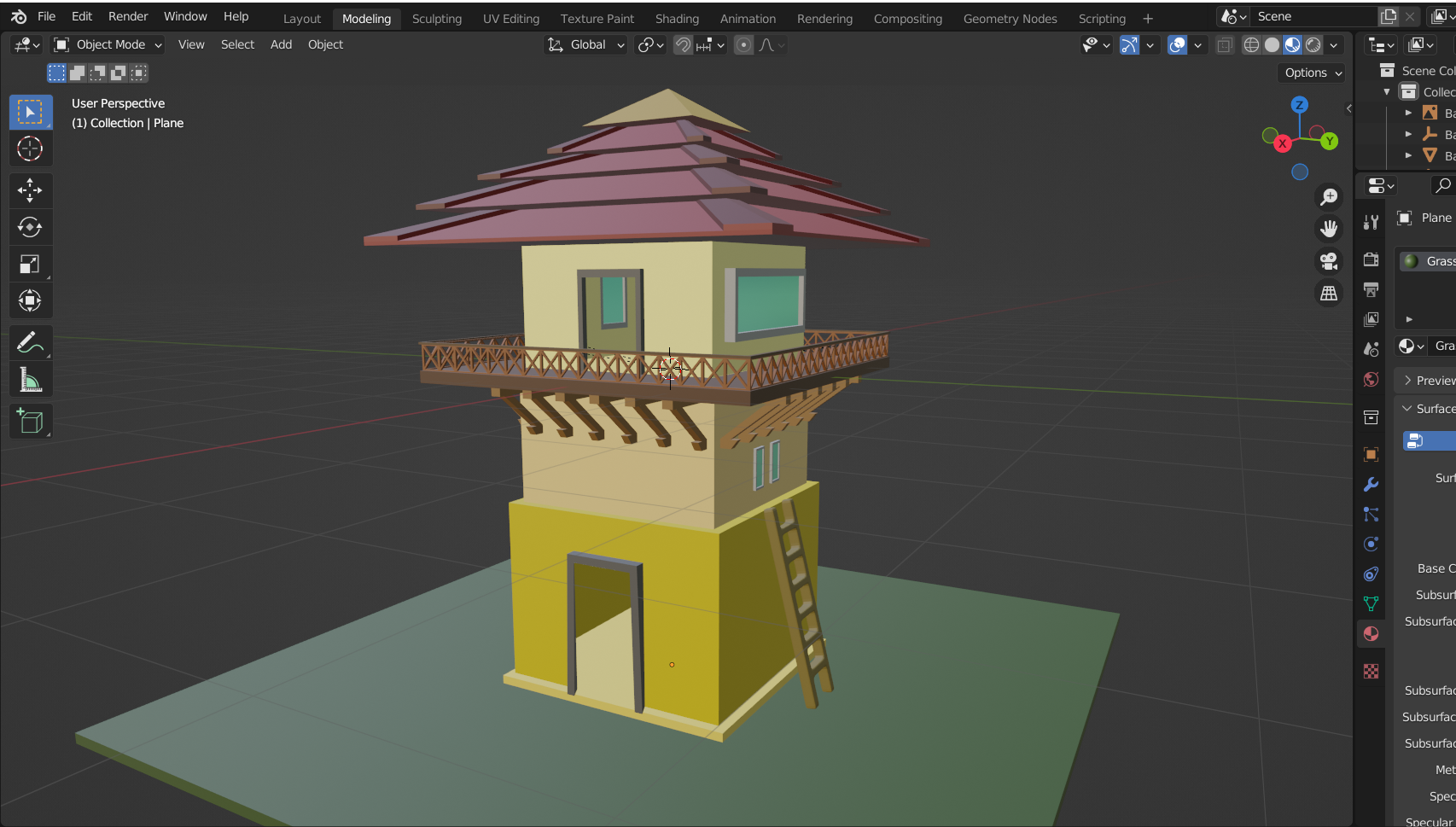Switch to Solid shading
Image resolution: width=1456 pixels, height=827 pixels.
(x=1272, y=45)
